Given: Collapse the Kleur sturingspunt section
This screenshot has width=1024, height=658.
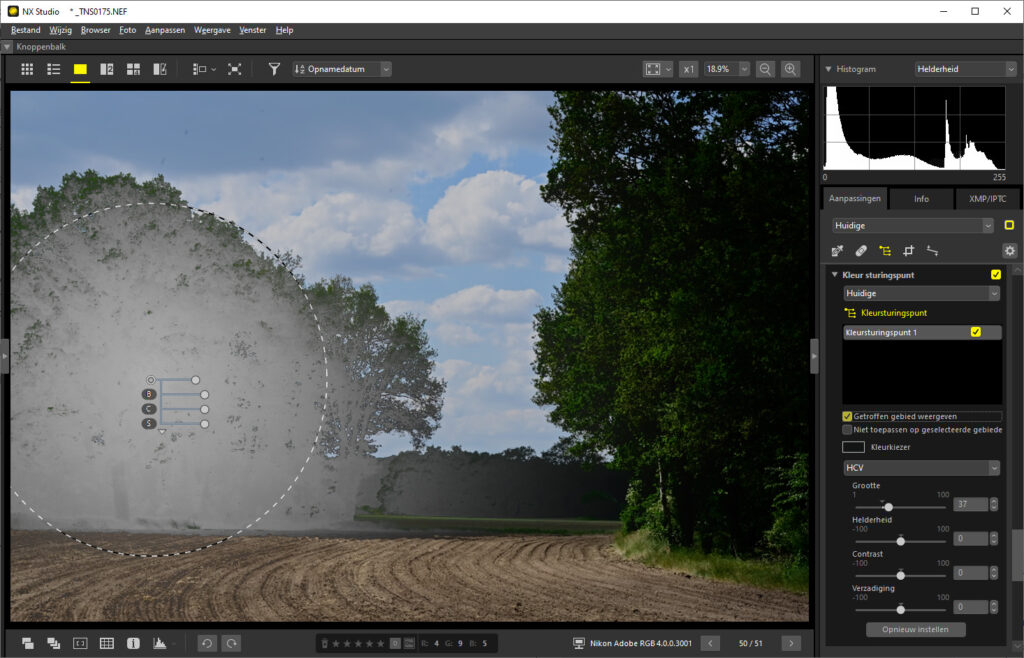Looking at the screenshot, I should pyautogui.click(x=835, y=275).
